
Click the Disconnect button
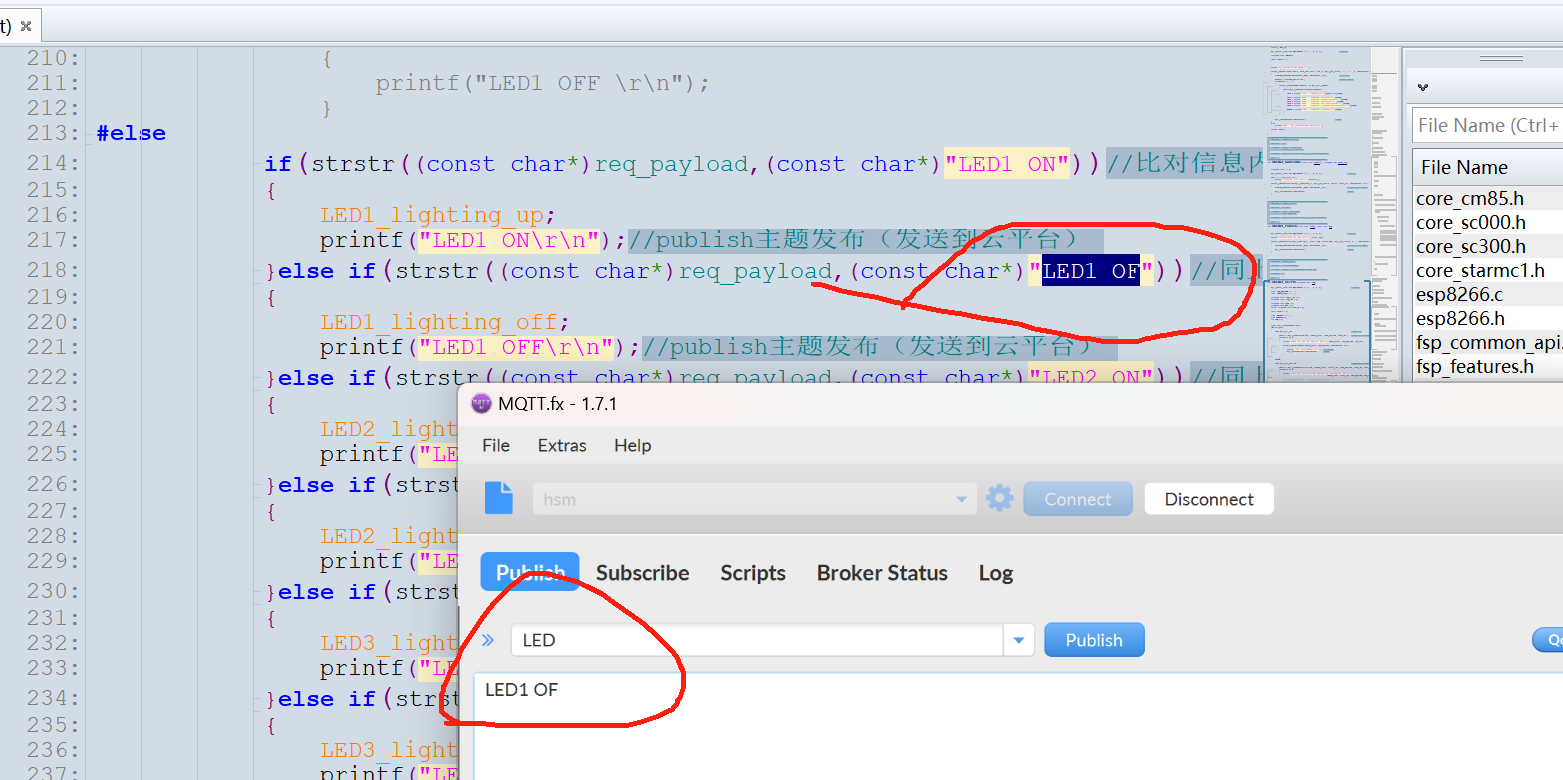pyautogui.click(x=1209, y=499)
